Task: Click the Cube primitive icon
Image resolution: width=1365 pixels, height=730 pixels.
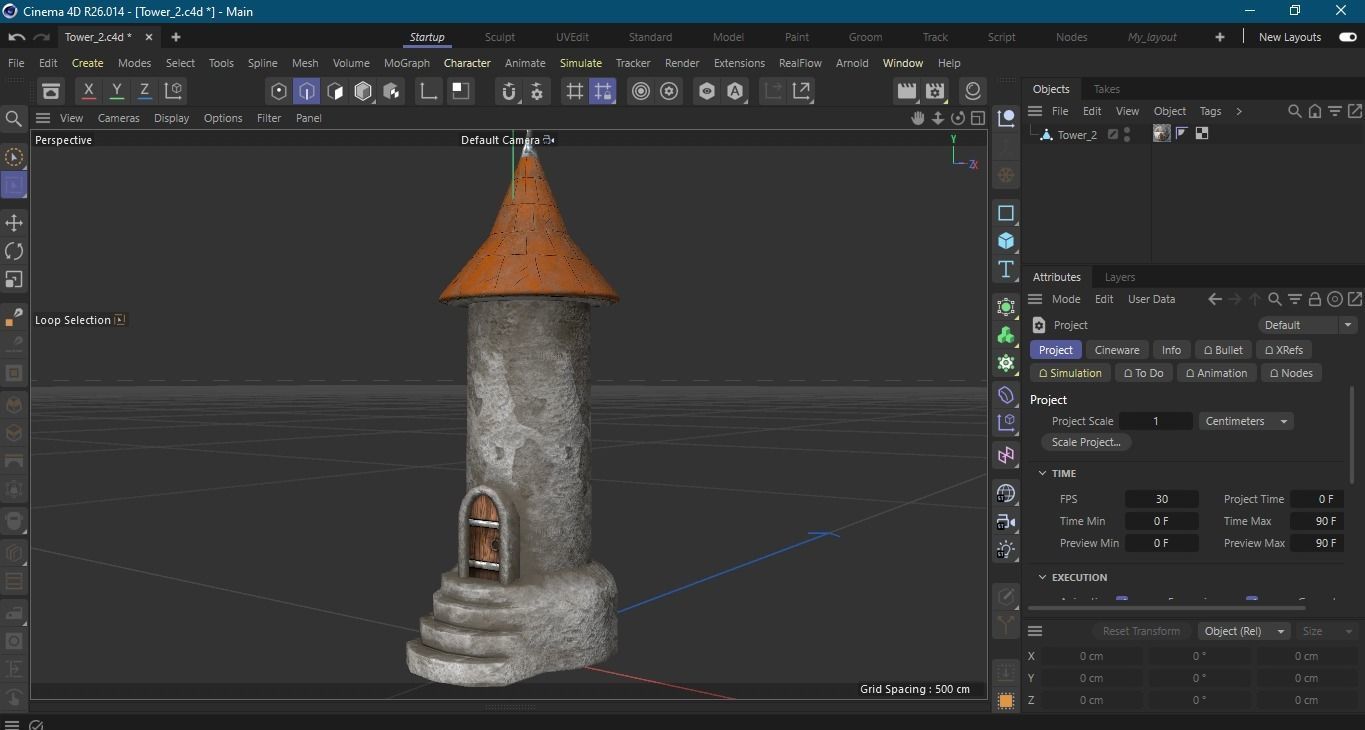Action: pyautogui.click(x=1006, y=241)
